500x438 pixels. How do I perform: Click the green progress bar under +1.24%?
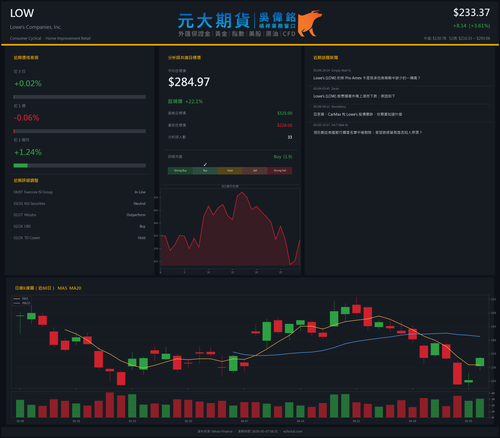[x=80, y=165]
